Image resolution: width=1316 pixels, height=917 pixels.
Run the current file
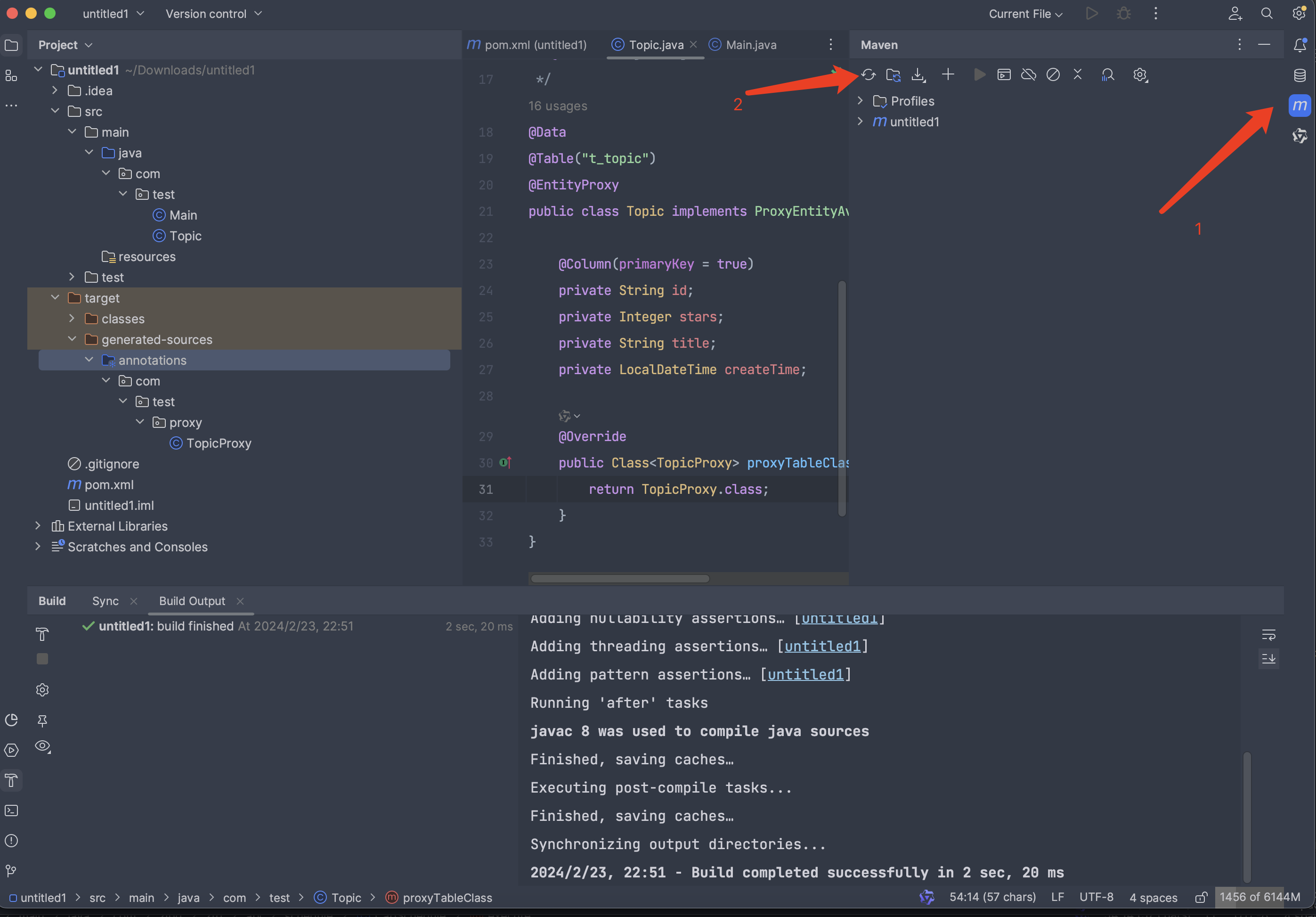pos(1091,14)
